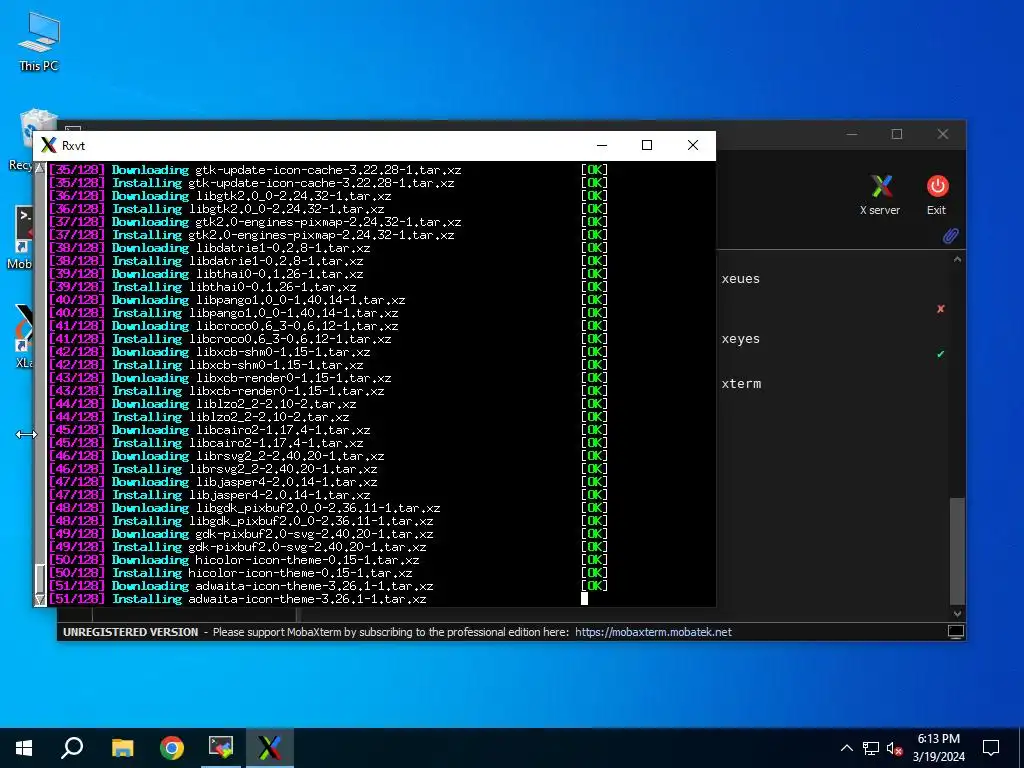Show hidden system tray icons chevron
The height and width of the screenshot is (768, 1024).
(x=846, y=748)
